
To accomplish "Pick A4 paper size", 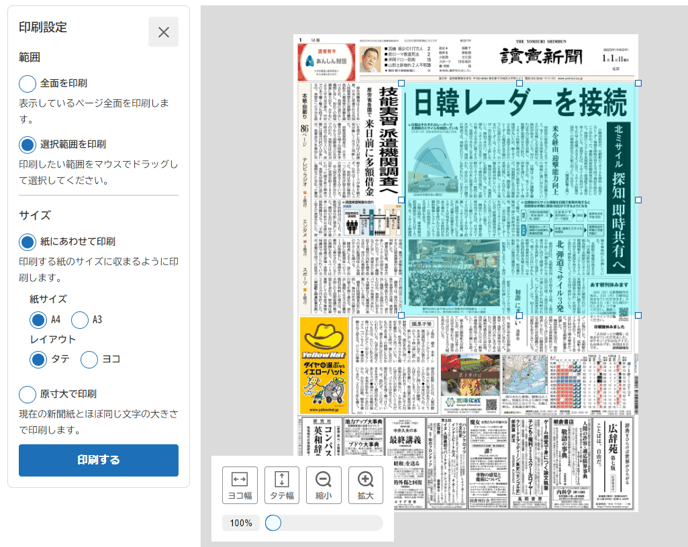I will click(x=38, y=320).
